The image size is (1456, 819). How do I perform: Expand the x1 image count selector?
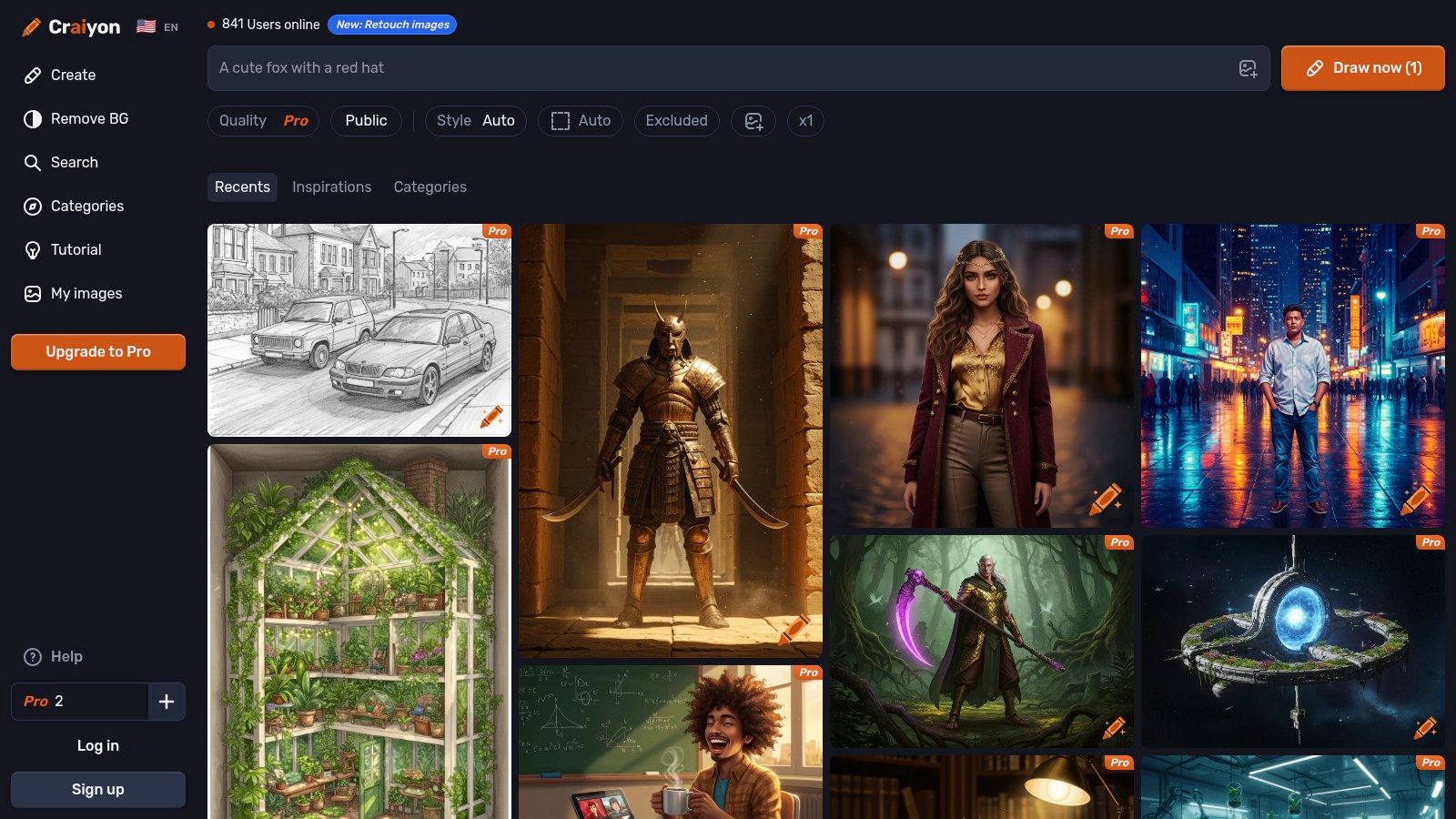pyautogui.click(x=805, y=121)
